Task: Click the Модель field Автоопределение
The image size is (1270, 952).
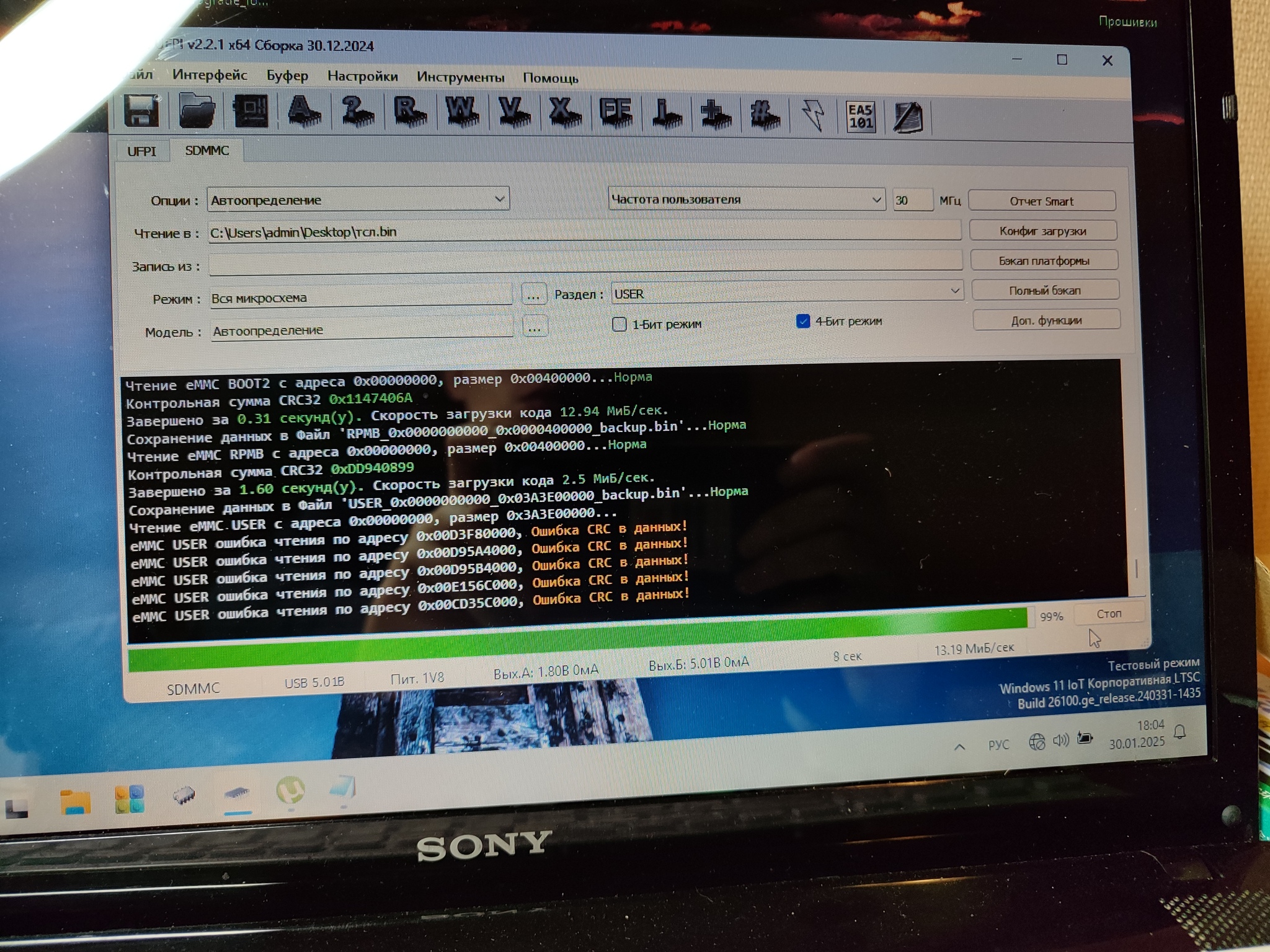Action: [362, 329]
